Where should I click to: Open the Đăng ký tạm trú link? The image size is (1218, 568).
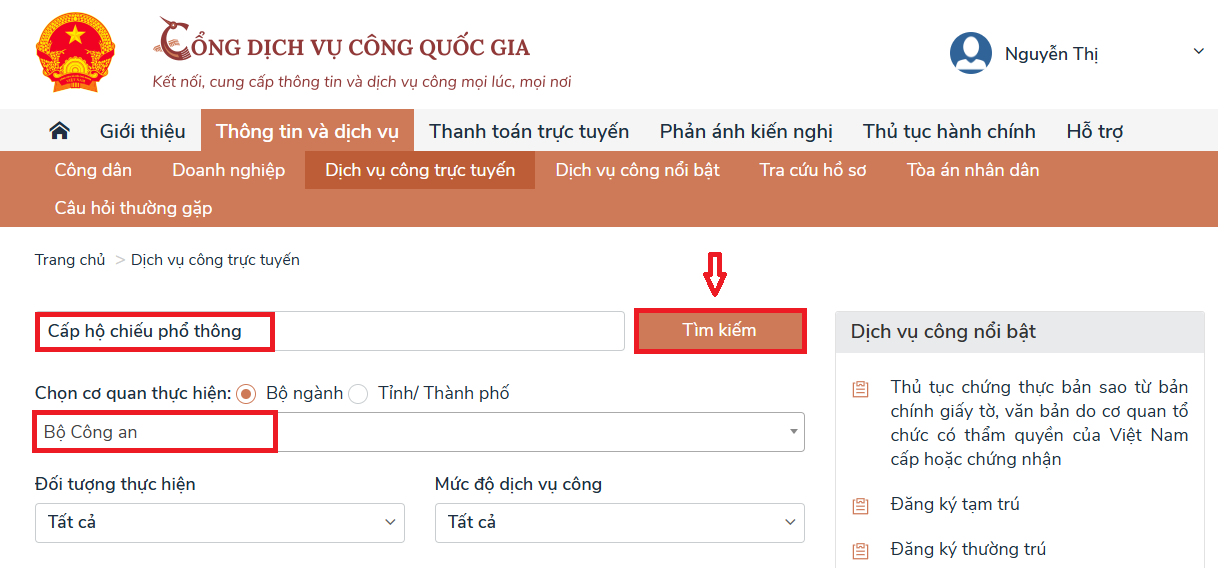click(x=955, y=505)
